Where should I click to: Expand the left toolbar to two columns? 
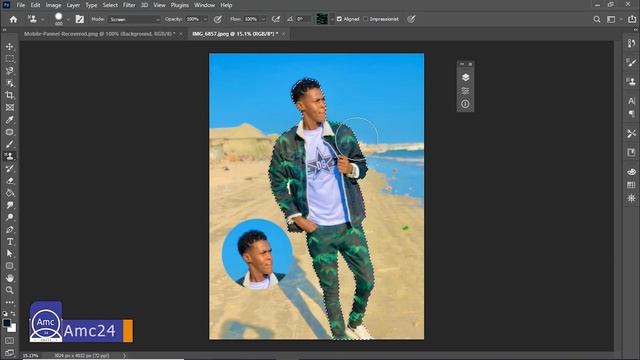4,30
